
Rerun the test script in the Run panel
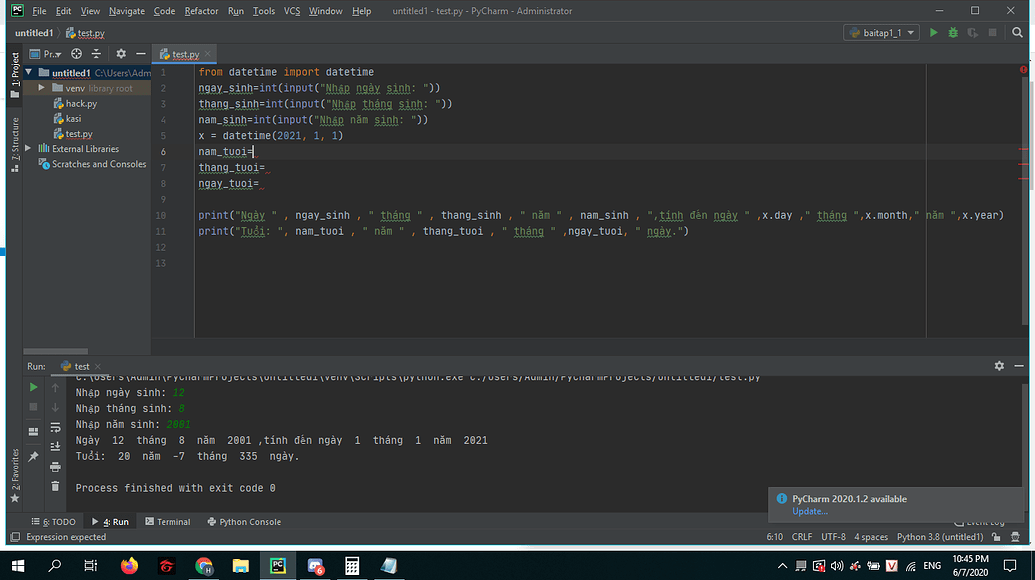33,387
